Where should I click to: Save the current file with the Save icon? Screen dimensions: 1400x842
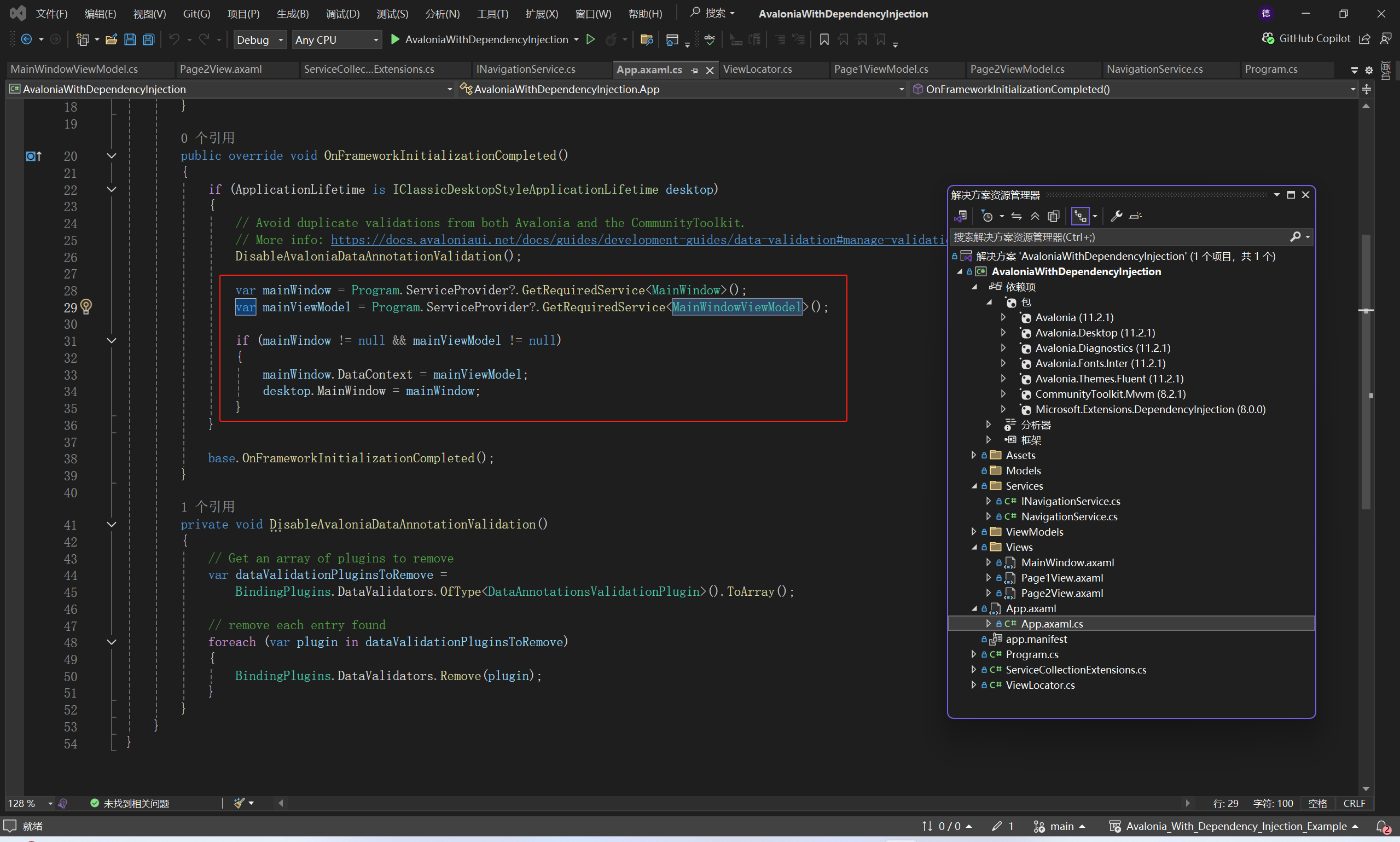pos(130,39)
